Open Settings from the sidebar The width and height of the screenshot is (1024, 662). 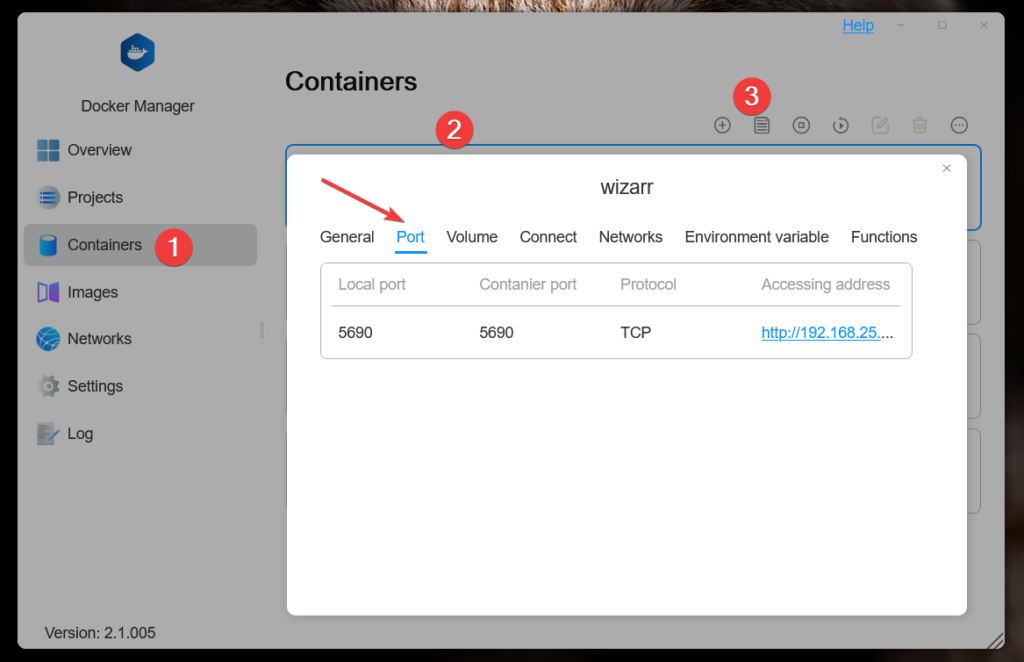coord(95,386)
